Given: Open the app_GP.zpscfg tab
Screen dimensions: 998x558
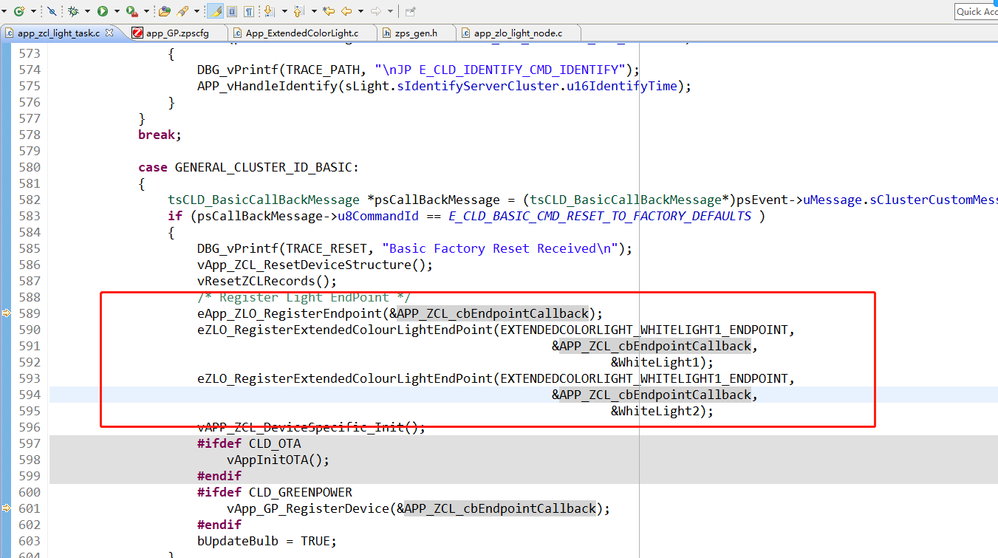Looking at the screenshot, I should click(x=178, y=33).
